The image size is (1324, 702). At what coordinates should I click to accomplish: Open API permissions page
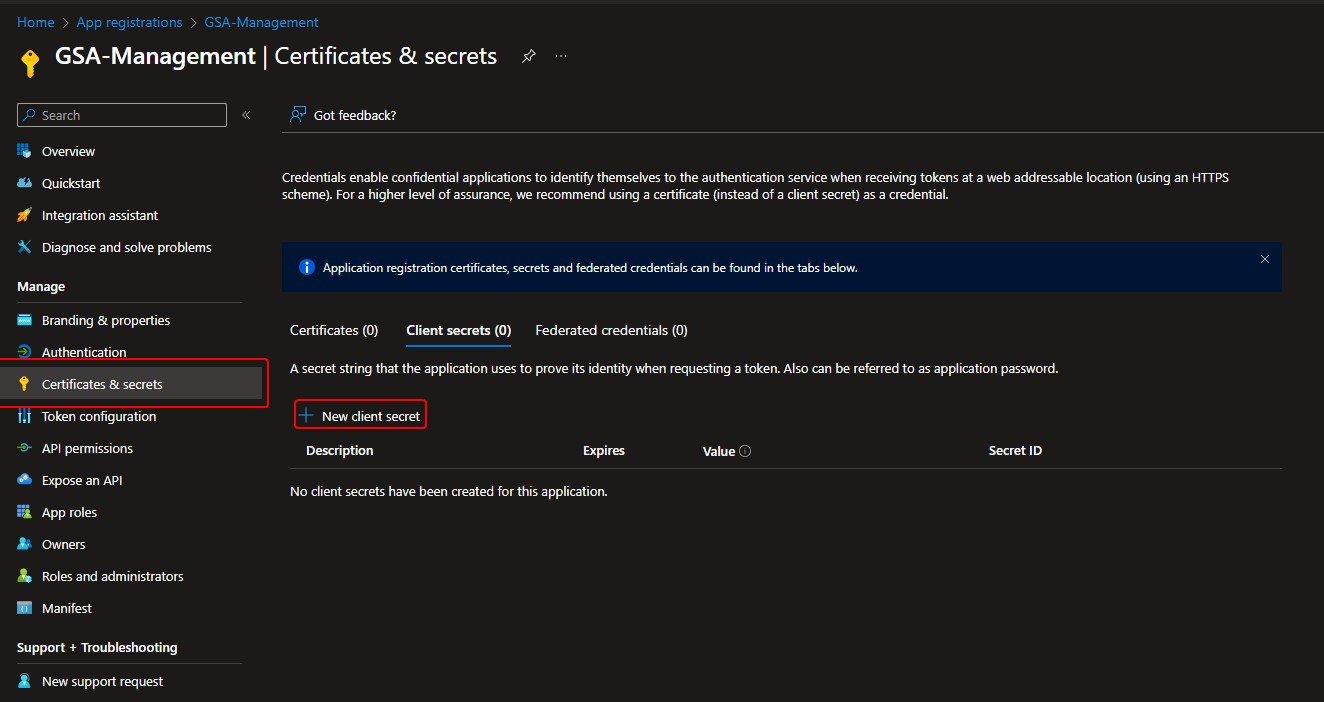[x=87, y=448]
